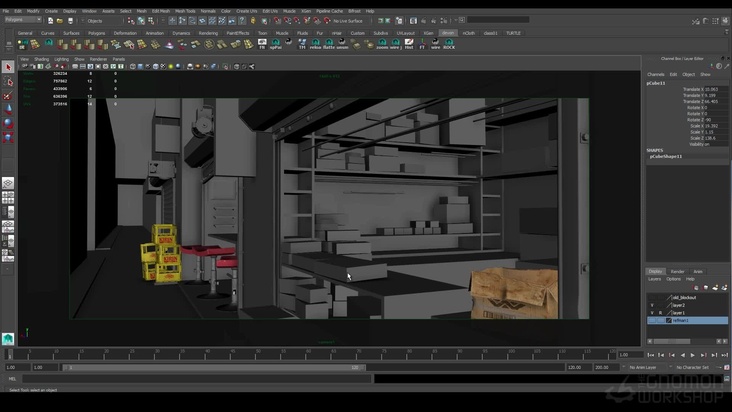Click the magnet Make Live icon
Screen dimensions: 732x412
(327, 21)
